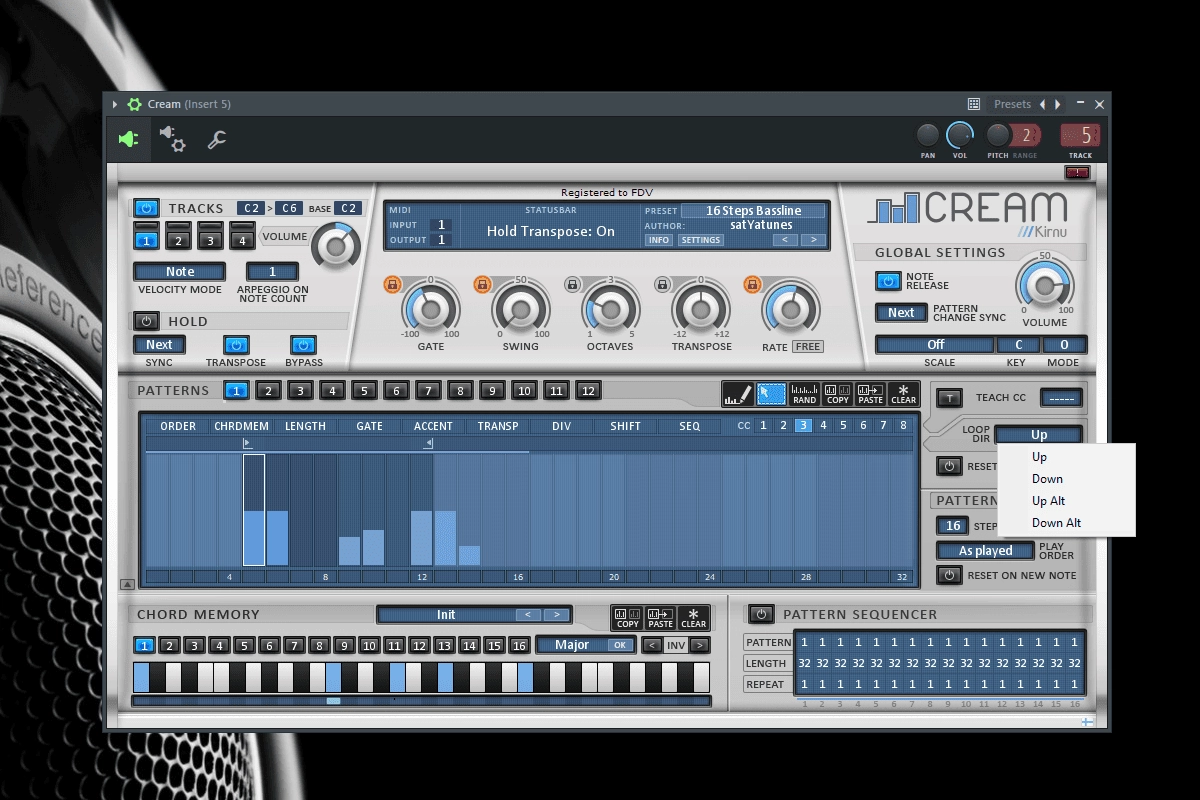The image size is (1200, 800).
Task: Open the plugin window grid options icon
Action: (974, 104)
